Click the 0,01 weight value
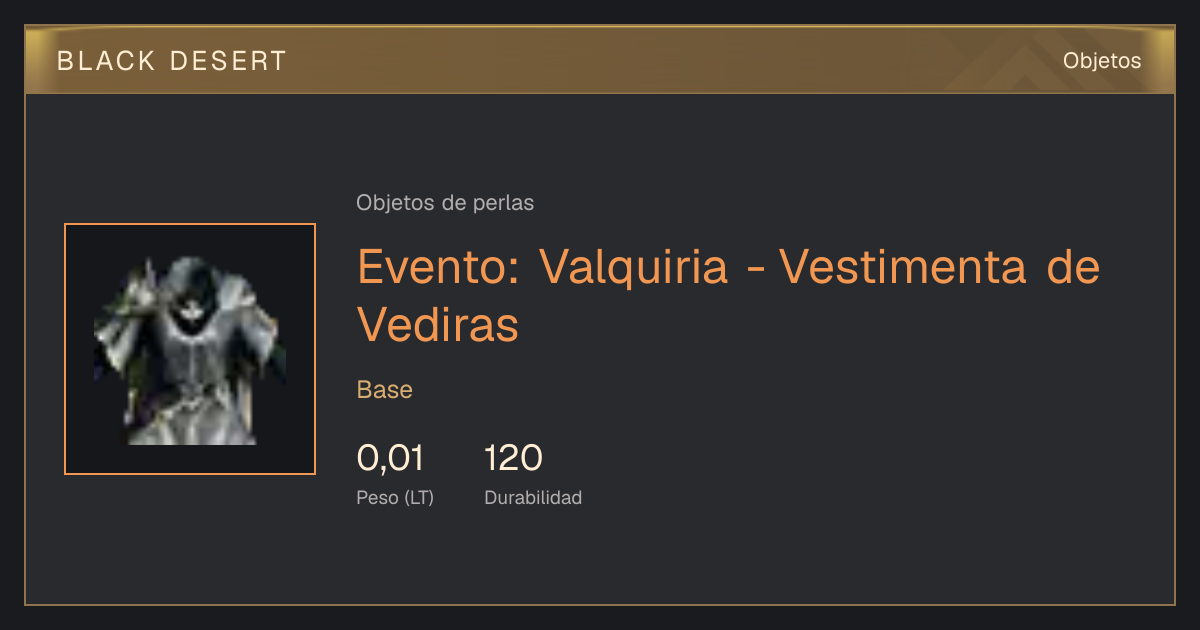 tap(391, 458)
